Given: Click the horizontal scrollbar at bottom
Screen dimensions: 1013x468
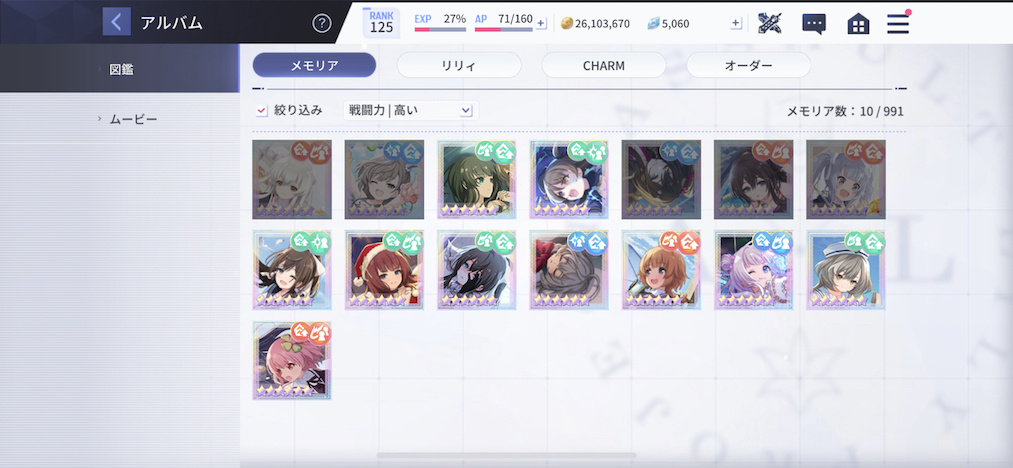Looking at the screenshot, I should (506, 456).
